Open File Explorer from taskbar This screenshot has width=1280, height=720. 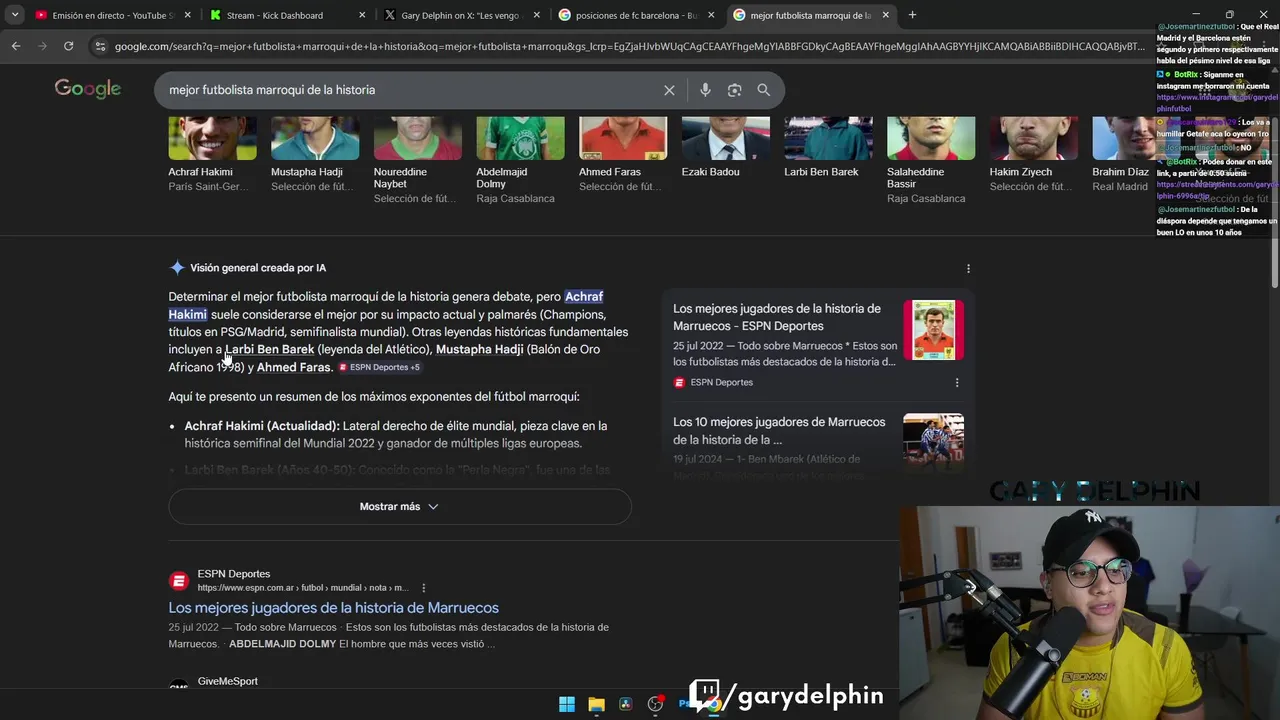pyautogui.click(x=596, y=704)
